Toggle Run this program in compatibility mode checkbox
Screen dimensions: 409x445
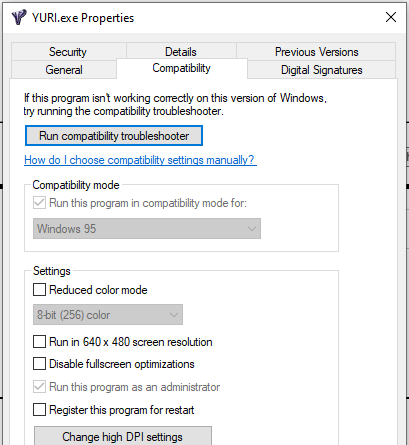tap(39, 203)
